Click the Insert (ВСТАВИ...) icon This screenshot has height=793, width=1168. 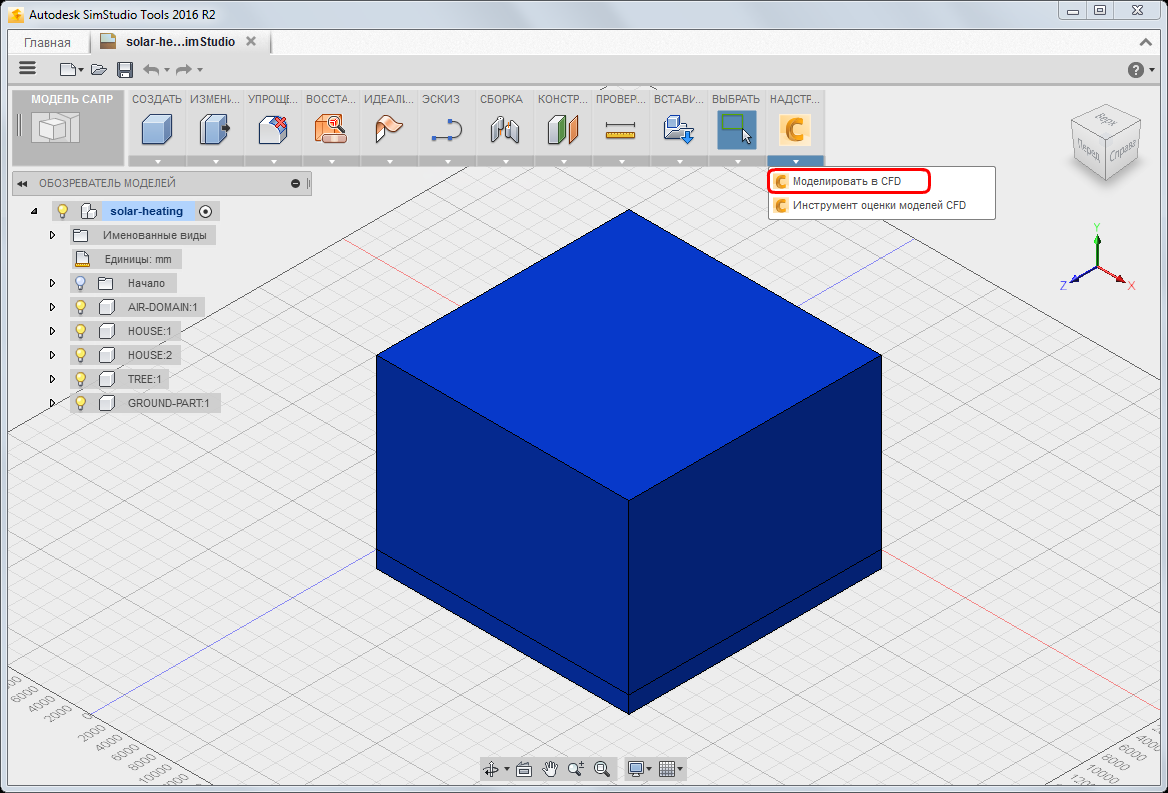[679, 130]
